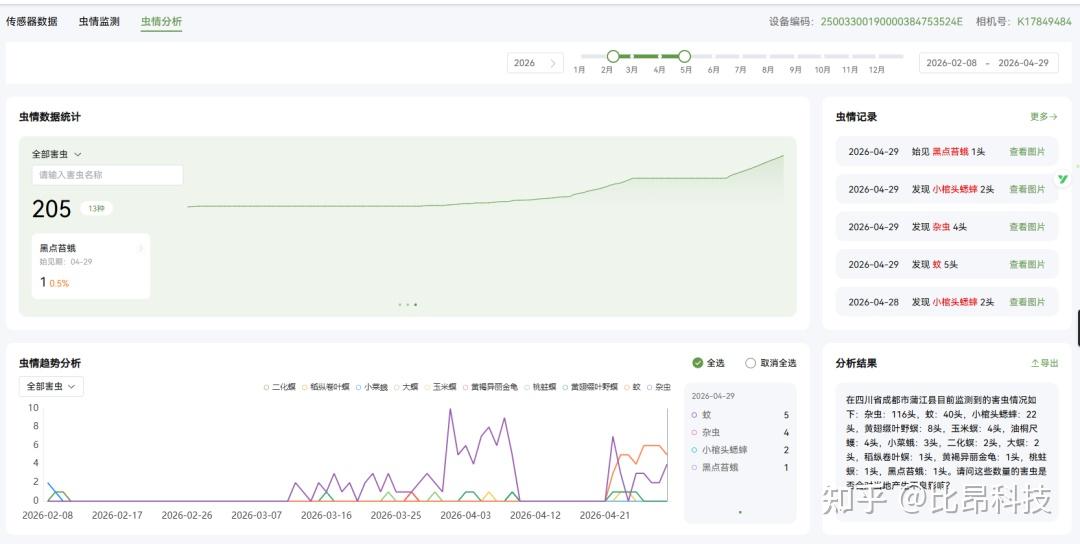The width and height of the screenshot is (1080, 544).
Task: Select the 全选 radio option
Action: (x=698, y=363)
